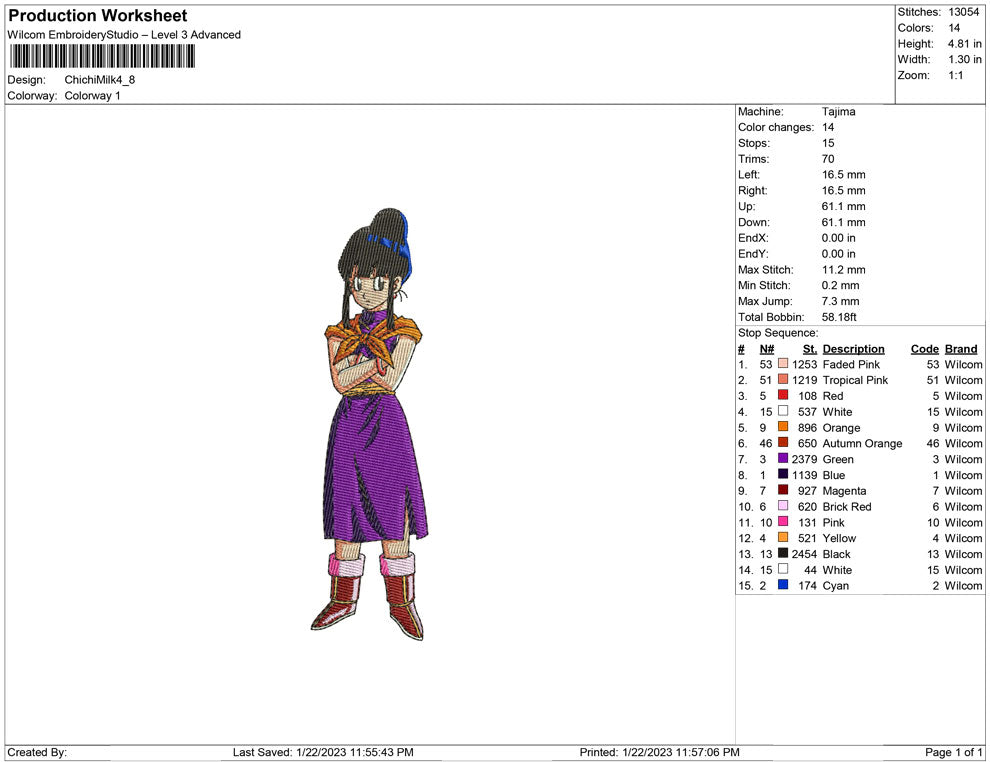
Task: Click the white swatch in row 14
Action: 783,569
